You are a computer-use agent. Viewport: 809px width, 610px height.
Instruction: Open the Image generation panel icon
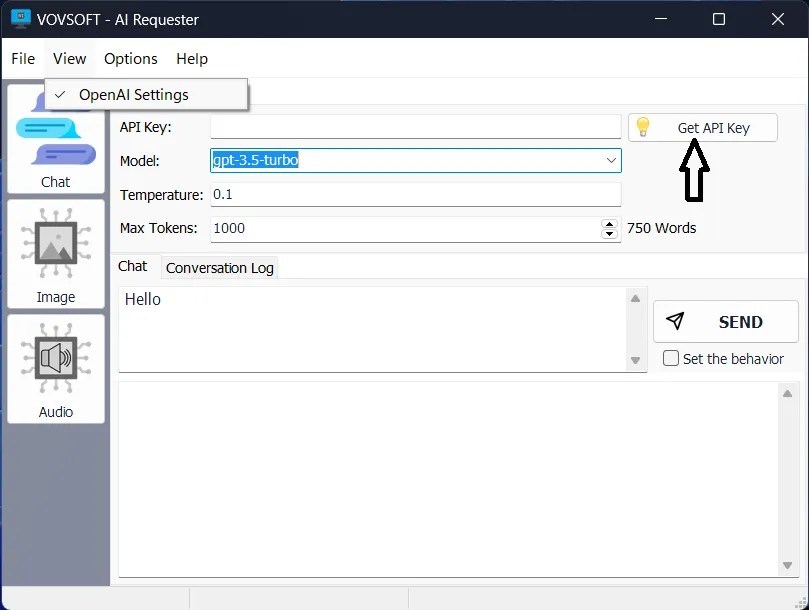(x=55, y=245)
